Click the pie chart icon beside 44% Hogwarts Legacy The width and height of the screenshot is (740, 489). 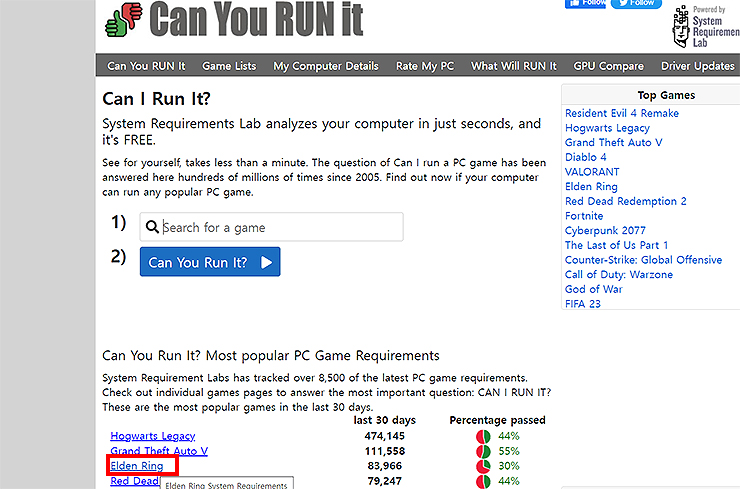pyautogui.click(x=483, y=436)
